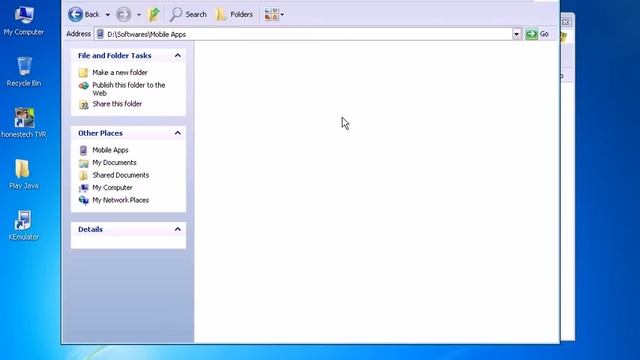Open the Search toolbar button
Image resolution: width=640 pixels, height=360 pixels.
coord(188,14)
